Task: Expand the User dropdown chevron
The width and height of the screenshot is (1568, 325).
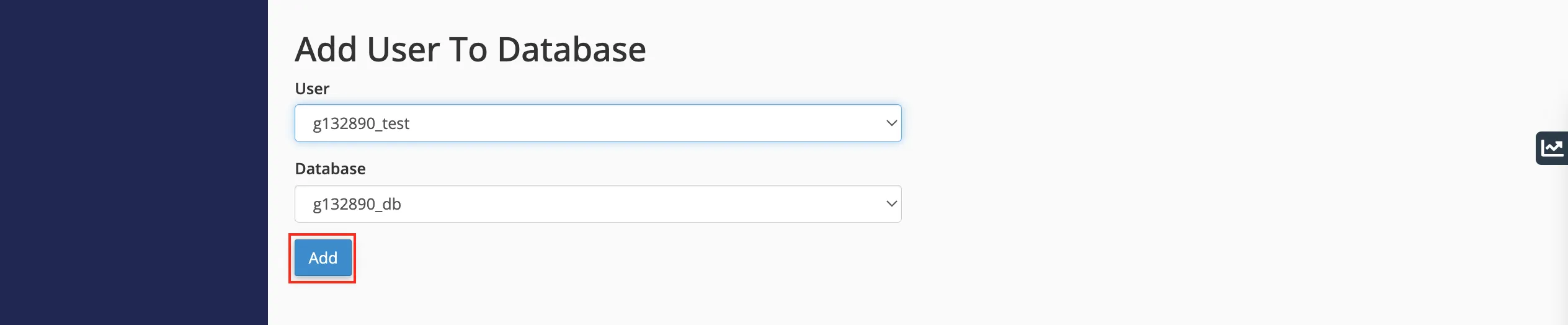Action: point(891,123)
